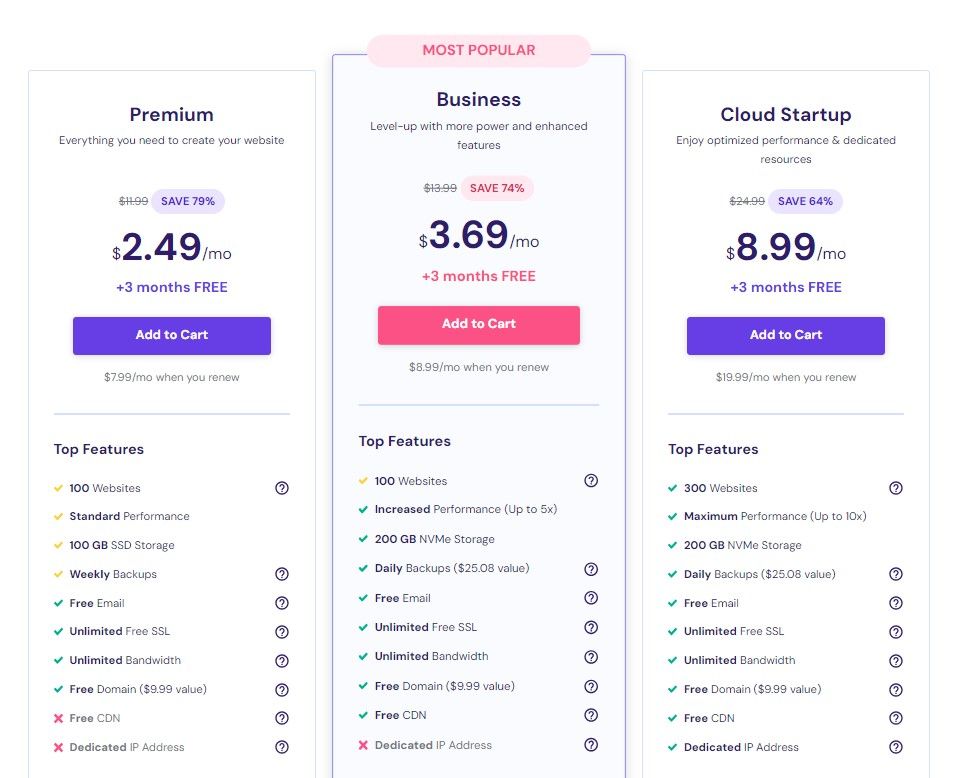Click the help icon beside Business Free Domain
The width and height of the screenshot is (959, 778).
(591, 686)
